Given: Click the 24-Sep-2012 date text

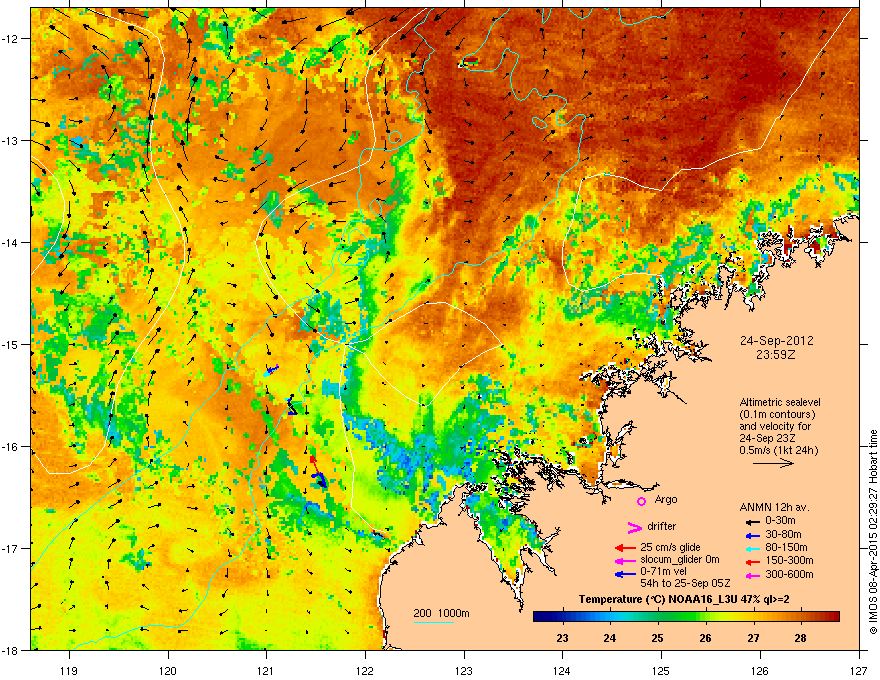Looking at the screenshot, I should (x=776, y=341).
